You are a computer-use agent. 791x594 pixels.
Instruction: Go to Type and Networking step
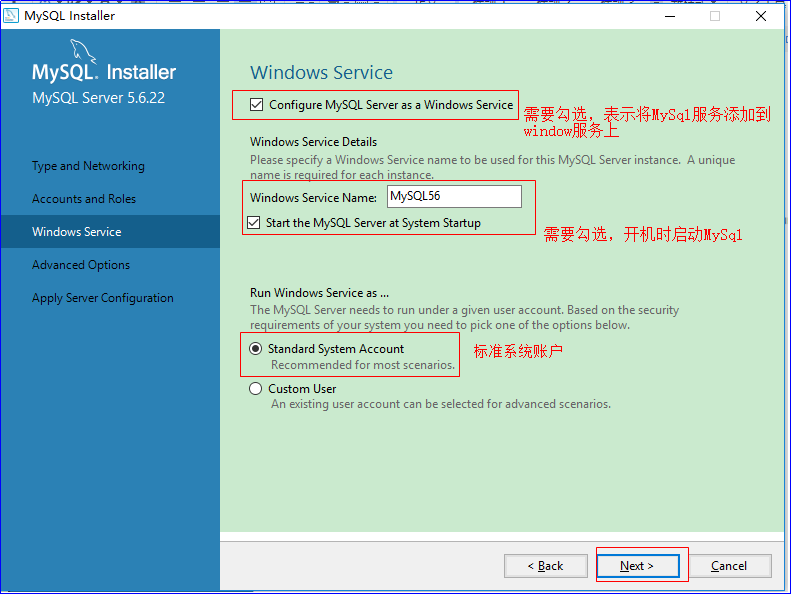[88, 166]
